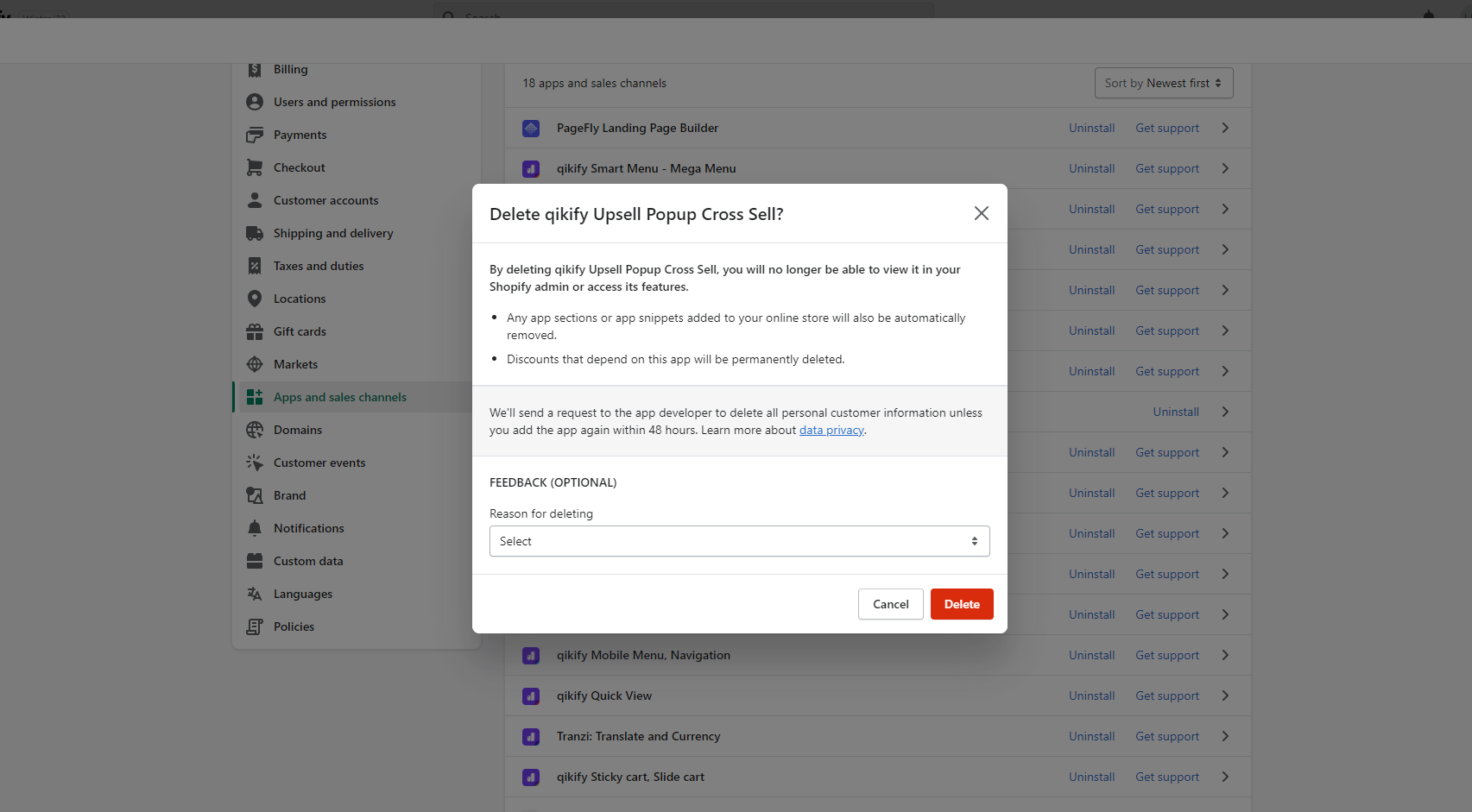Click the Gift cards icon
This screenshot has width=1472, height=812.
pos(255,331)
